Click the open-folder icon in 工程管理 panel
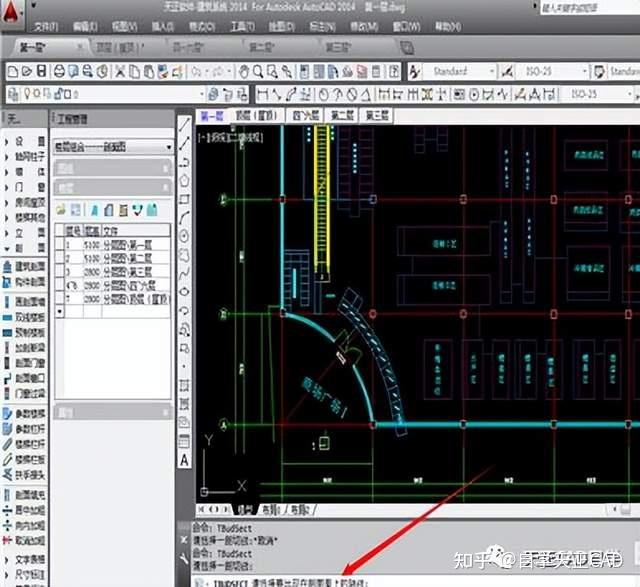Image resolution: width=640 pixels, height=587 pixels. (61, 210)
